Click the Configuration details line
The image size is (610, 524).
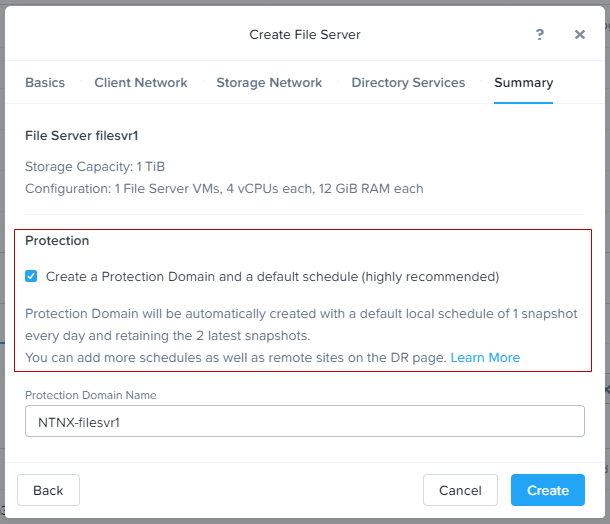pos(224,188)
